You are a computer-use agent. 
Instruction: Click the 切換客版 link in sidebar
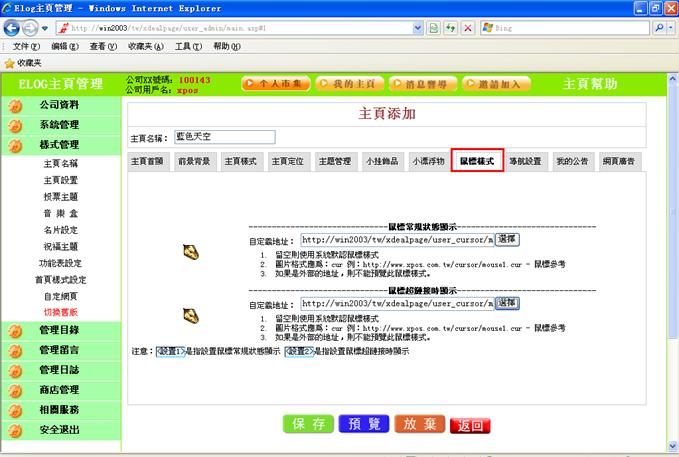[x=60, y=312]
